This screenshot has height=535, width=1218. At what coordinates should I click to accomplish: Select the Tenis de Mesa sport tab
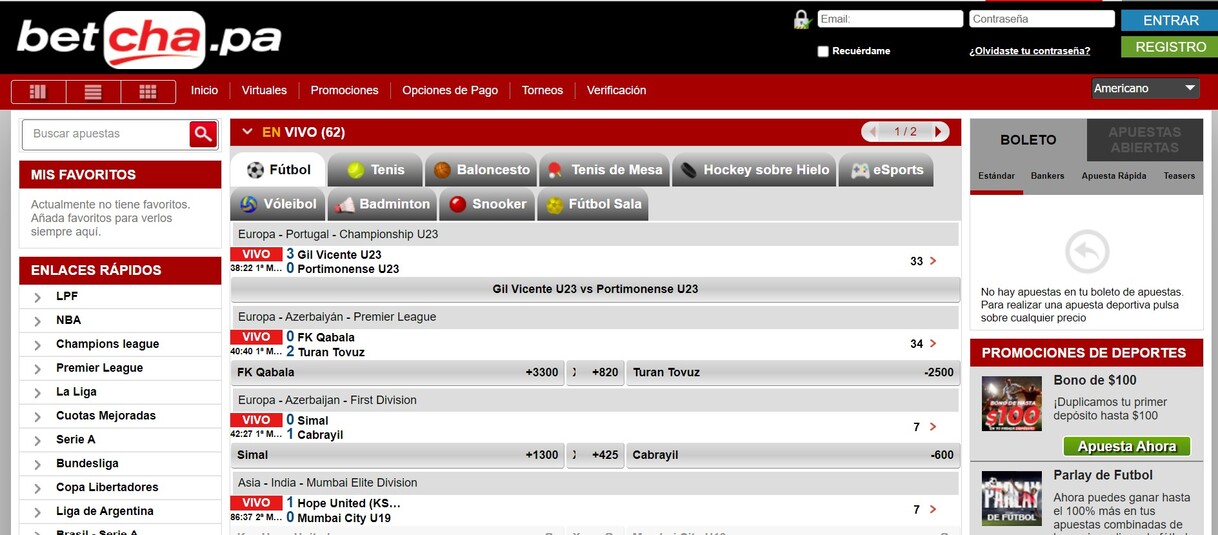tap(605, 170)
